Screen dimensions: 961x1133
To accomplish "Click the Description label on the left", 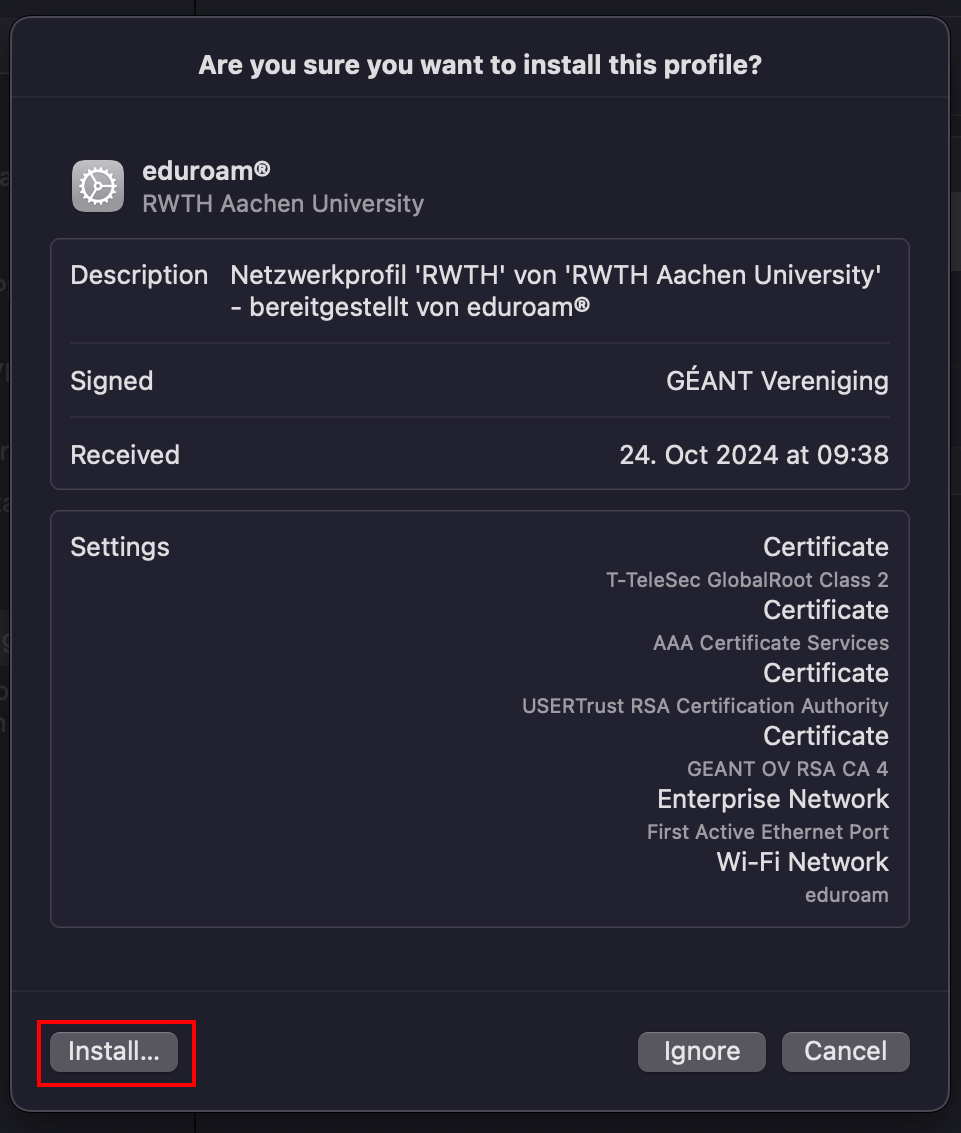I will click(139, 275).
